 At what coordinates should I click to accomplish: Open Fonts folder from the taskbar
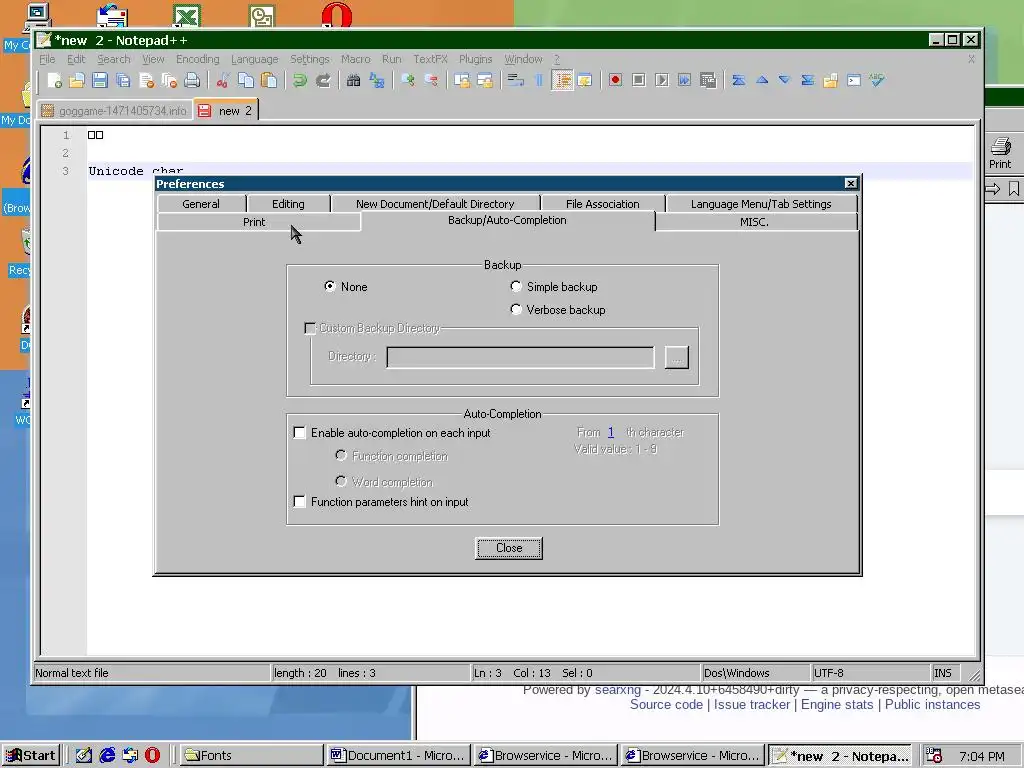pos(252,756)
